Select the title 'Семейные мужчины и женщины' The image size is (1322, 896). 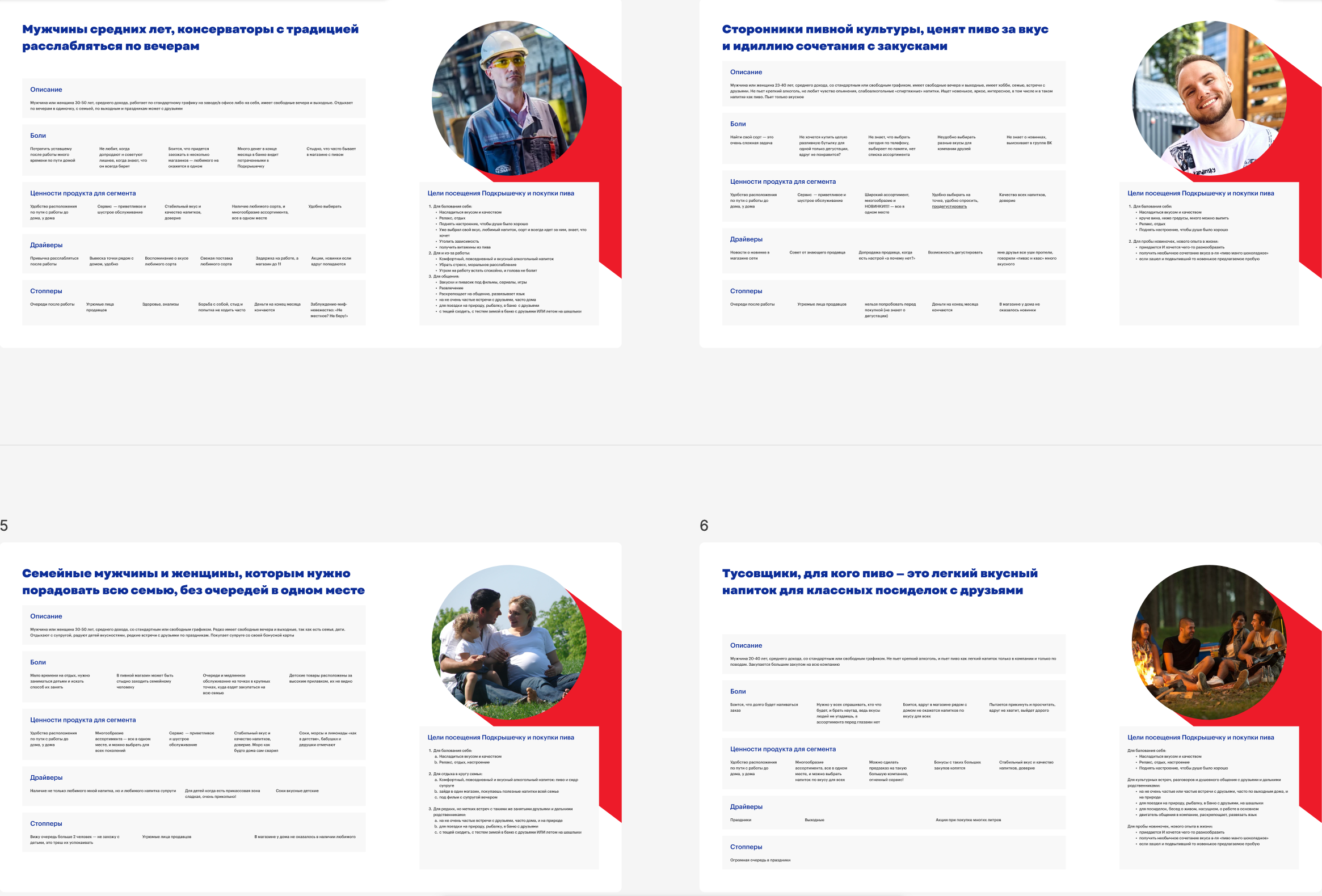[193, 582]
